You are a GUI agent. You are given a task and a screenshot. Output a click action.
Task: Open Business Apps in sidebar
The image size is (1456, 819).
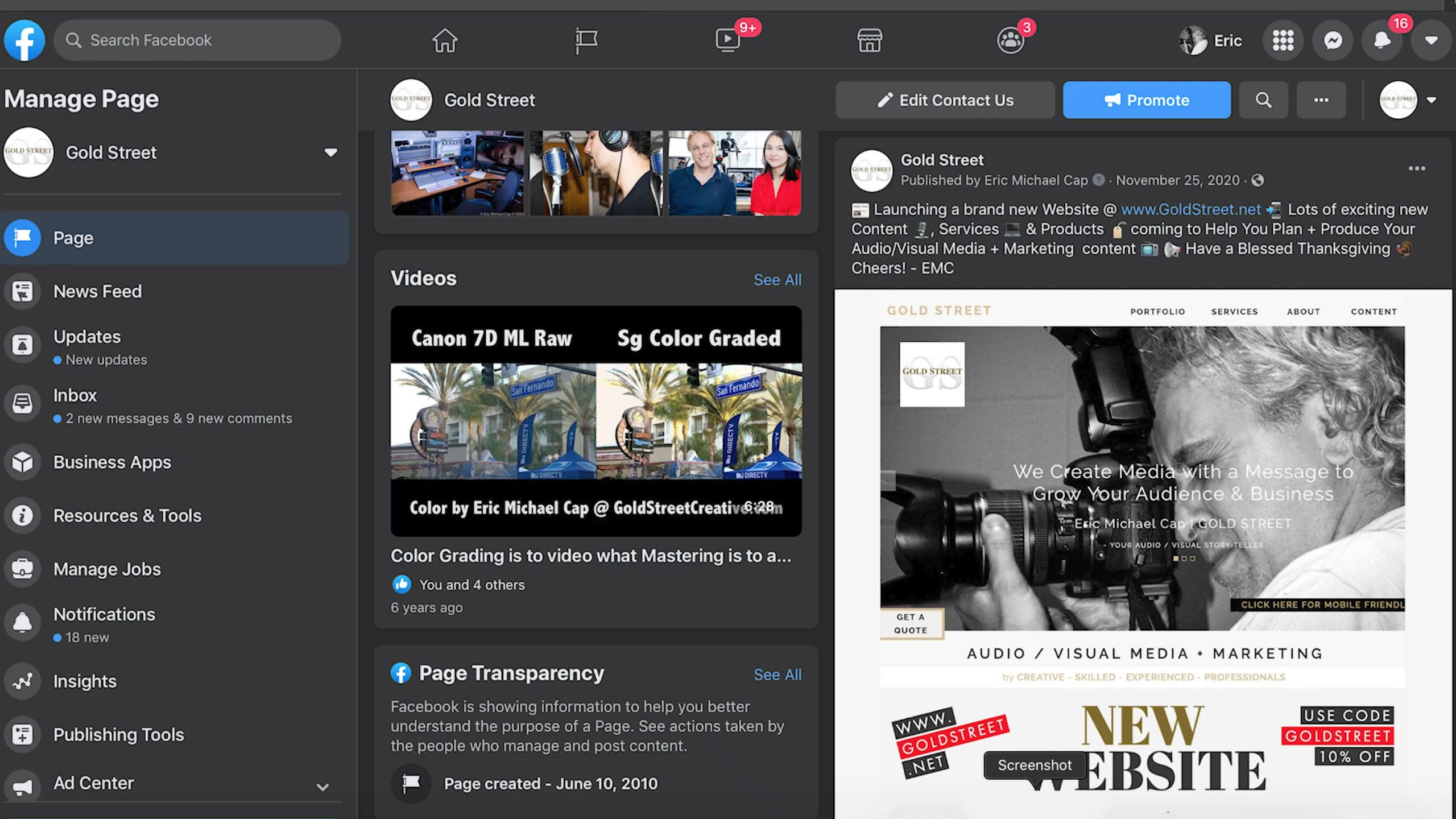(175, 462)
